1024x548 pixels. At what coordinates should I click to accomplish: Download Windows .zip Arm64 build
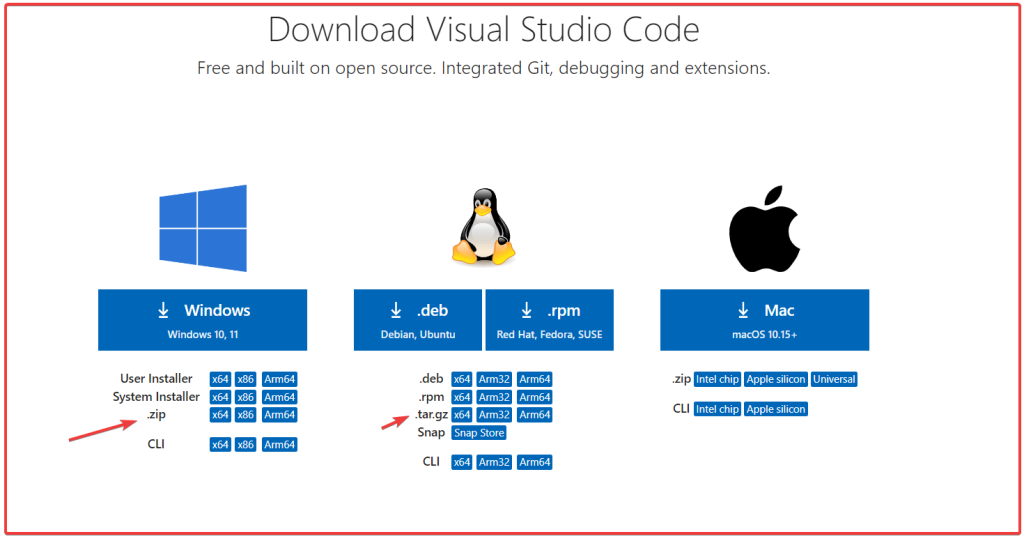280,415
